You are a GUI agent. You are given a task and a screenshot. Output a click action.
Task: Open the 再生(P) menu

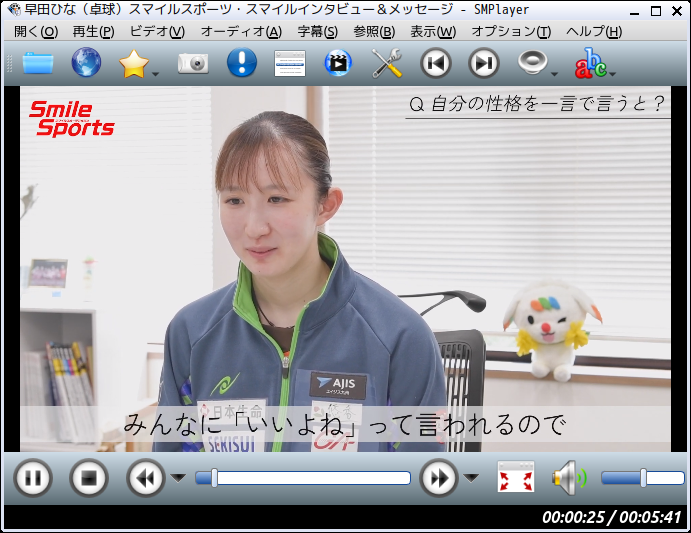93,31
